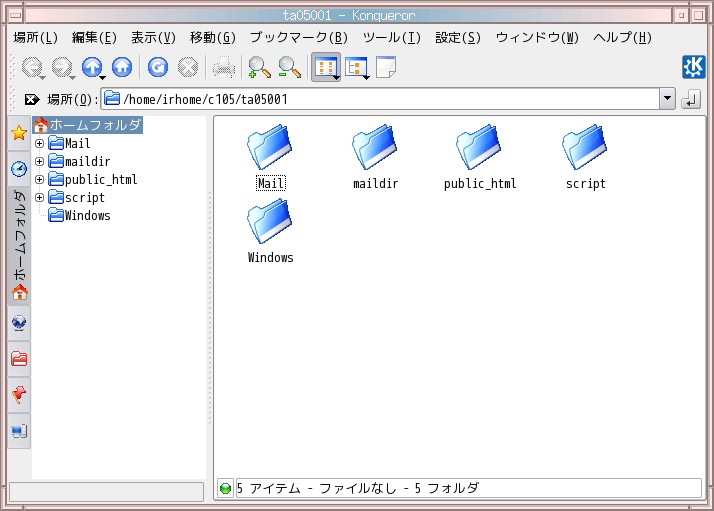Open the 移動(G) menu
This screenshot has width=714, height=511.
click(x=213, y=37)
